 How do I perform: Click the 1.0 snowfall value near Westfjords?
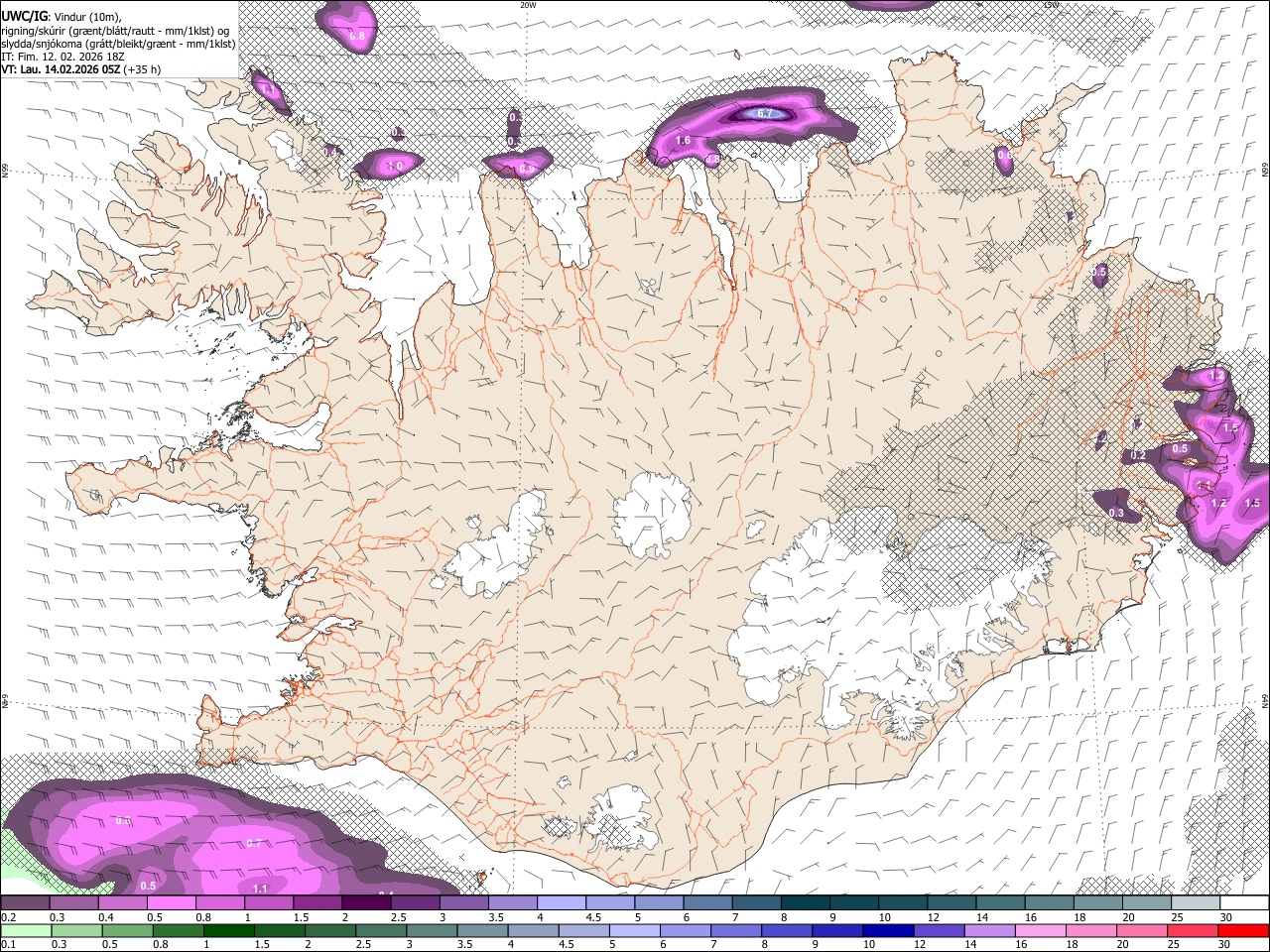click(x=394, y=166)
